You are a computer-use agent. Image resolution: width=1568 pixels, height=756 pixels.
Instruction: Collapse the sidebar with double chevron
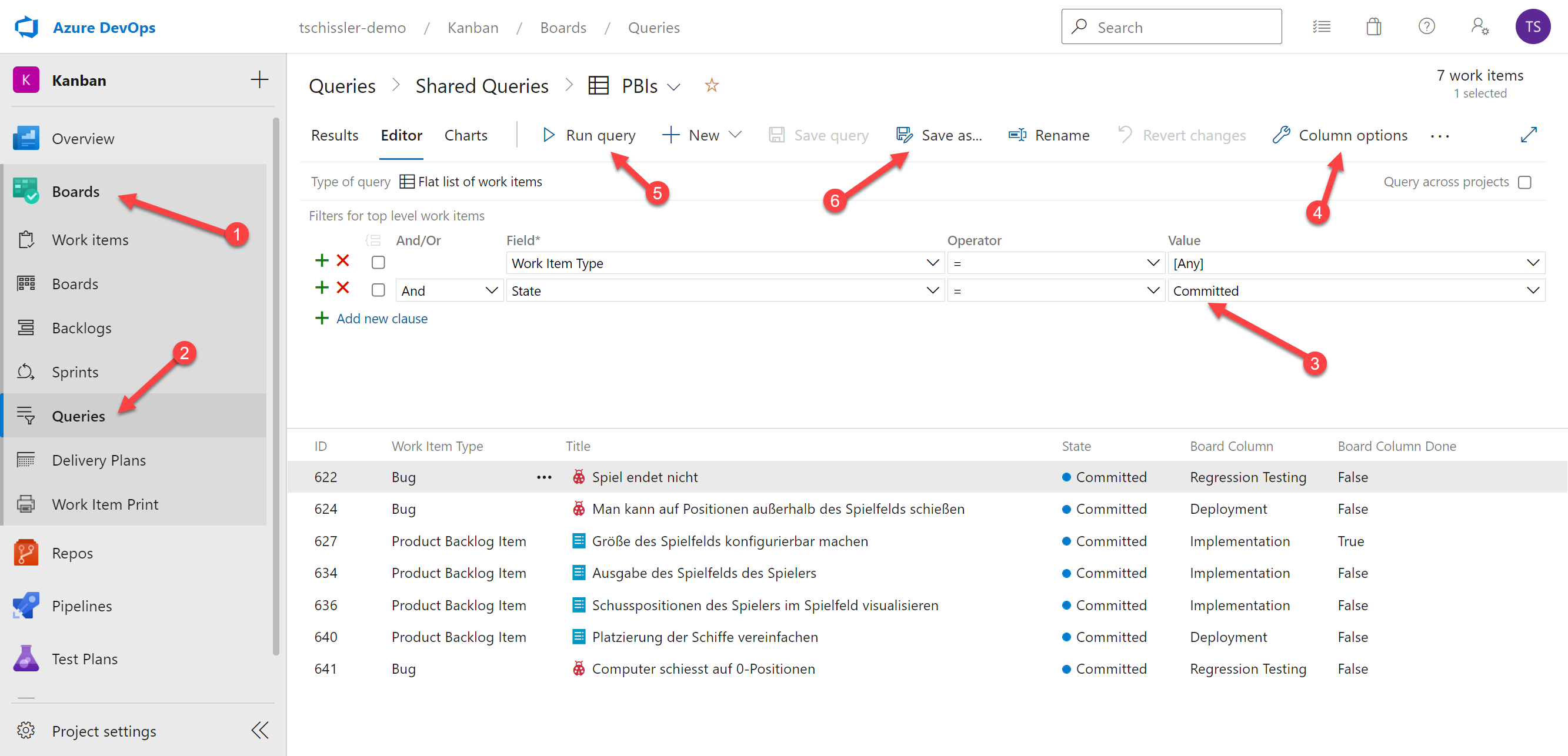point(260,730)
